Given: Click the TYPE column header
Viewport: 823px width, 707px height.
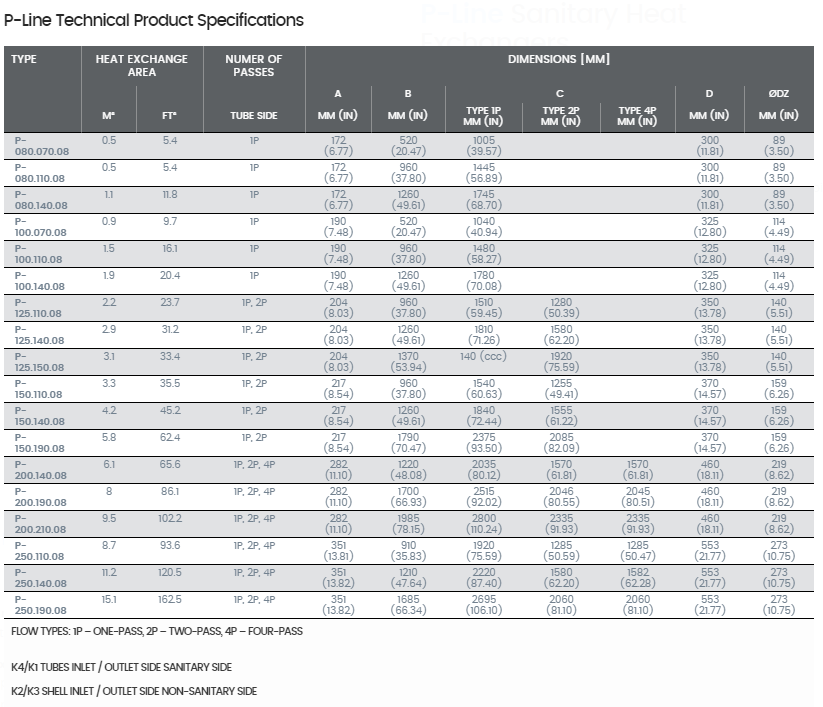Looking at the screenshot, I should point(24,59).
